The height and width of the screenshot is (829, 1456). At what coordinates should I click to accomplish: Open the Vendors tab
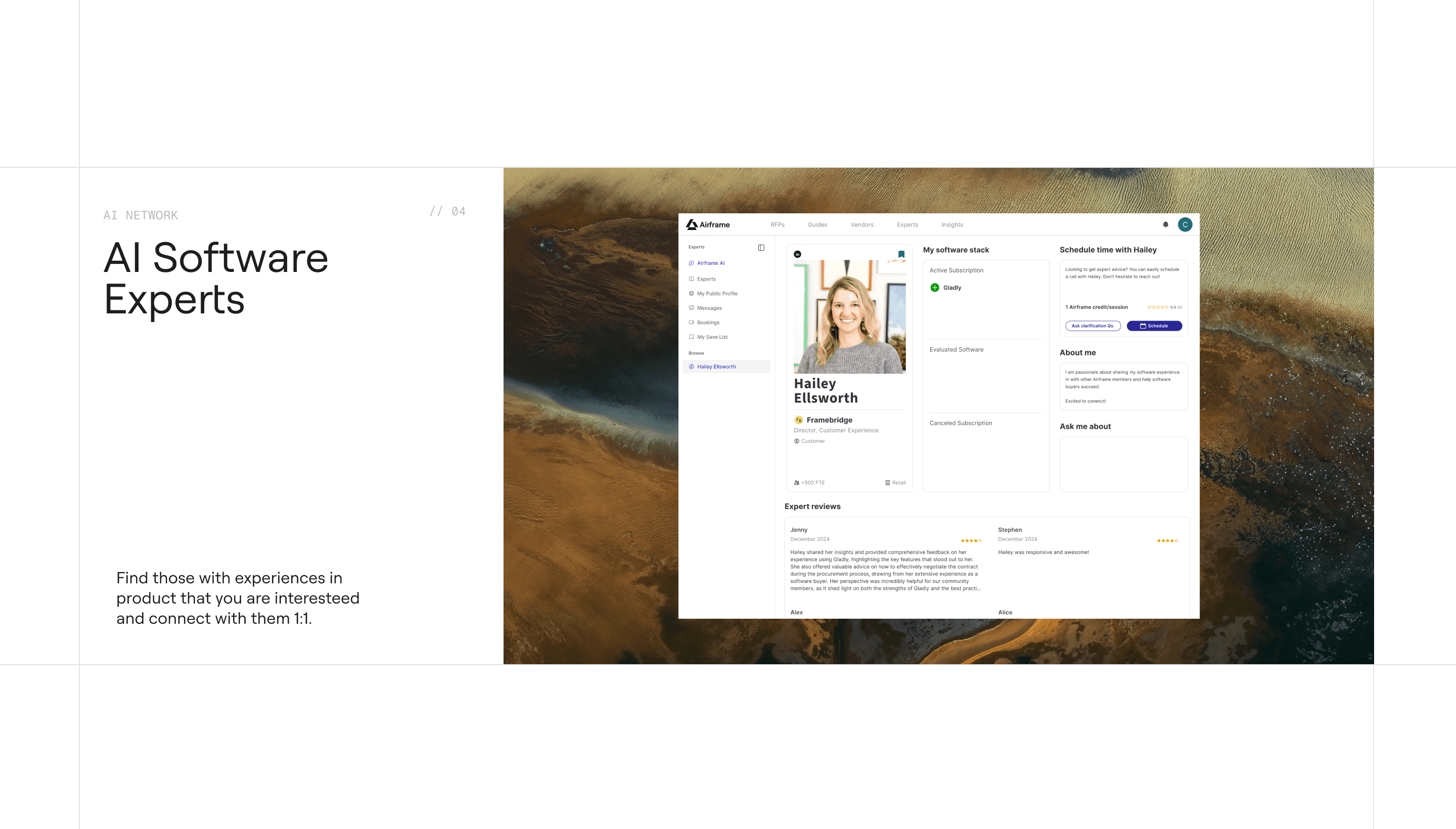click(861, 224)
